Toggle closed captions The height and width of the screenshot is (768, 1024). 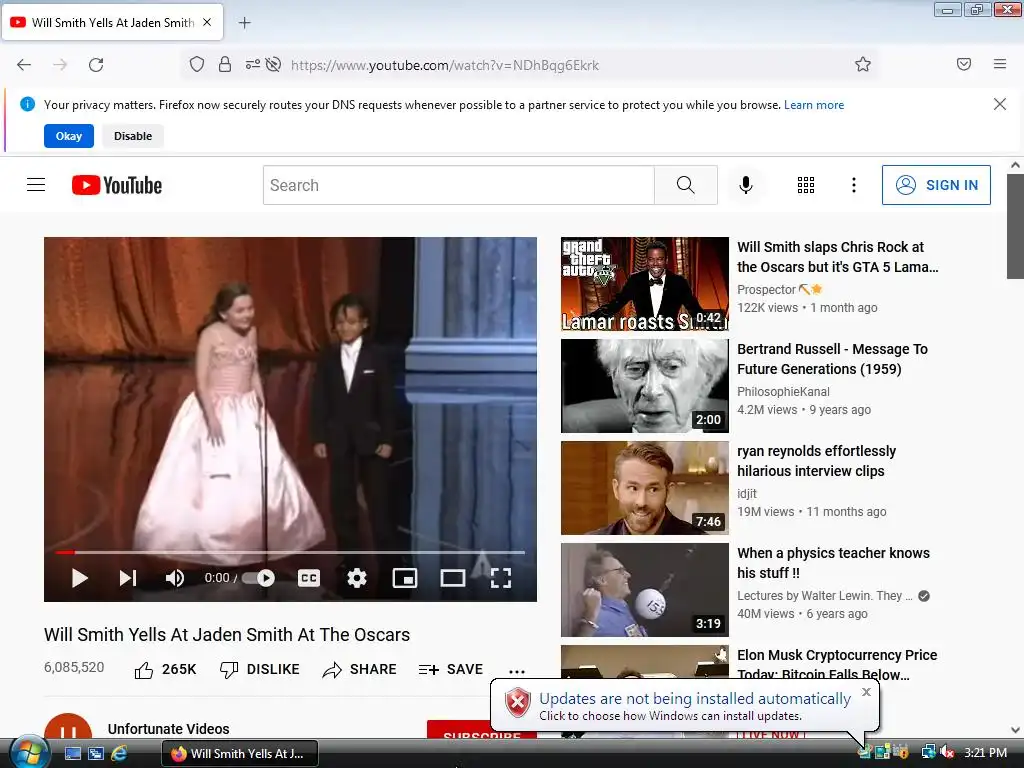click(x=309, y=578)
